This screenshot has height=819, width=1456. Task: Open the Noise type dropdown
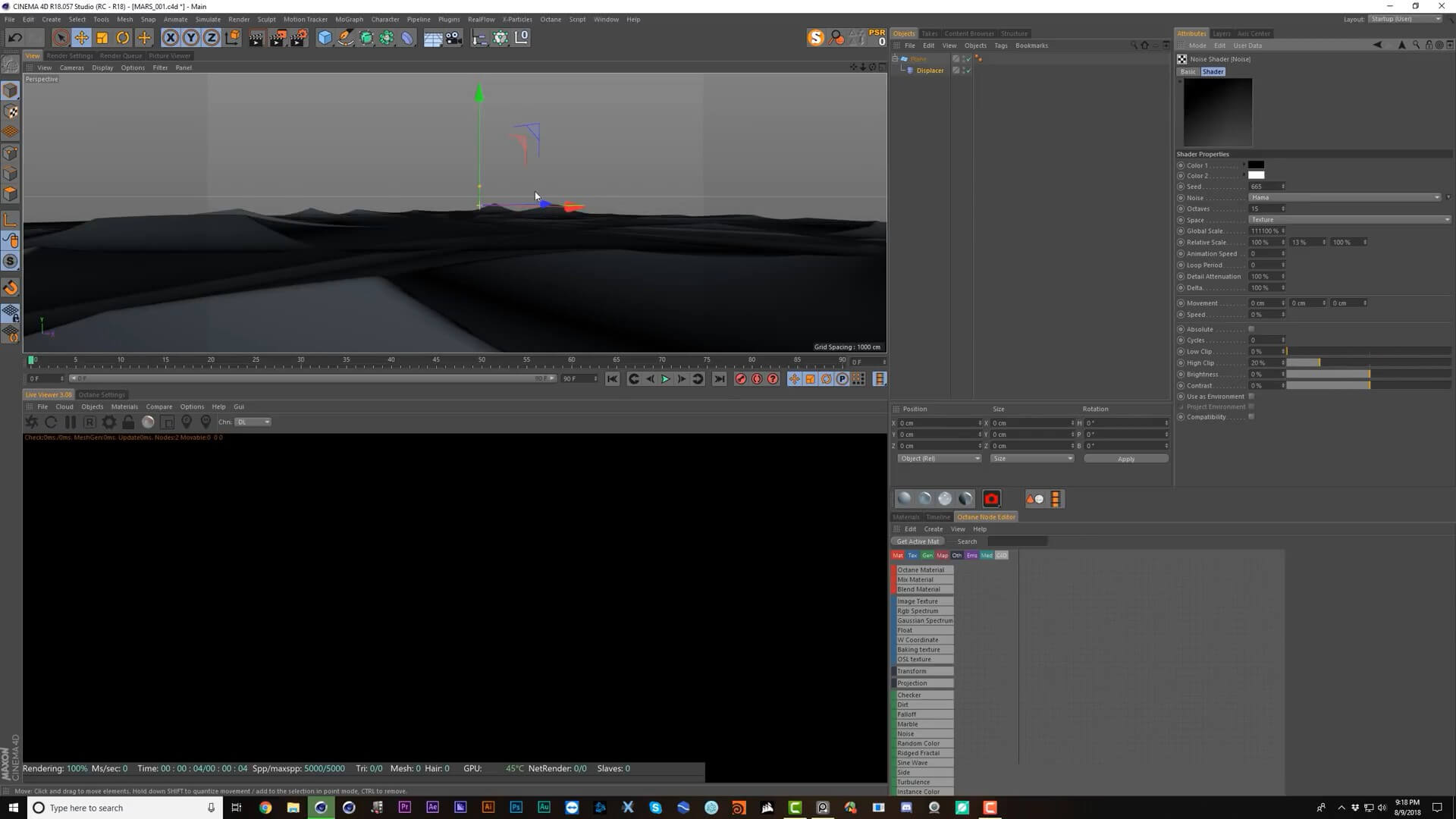pos(1344,197)
